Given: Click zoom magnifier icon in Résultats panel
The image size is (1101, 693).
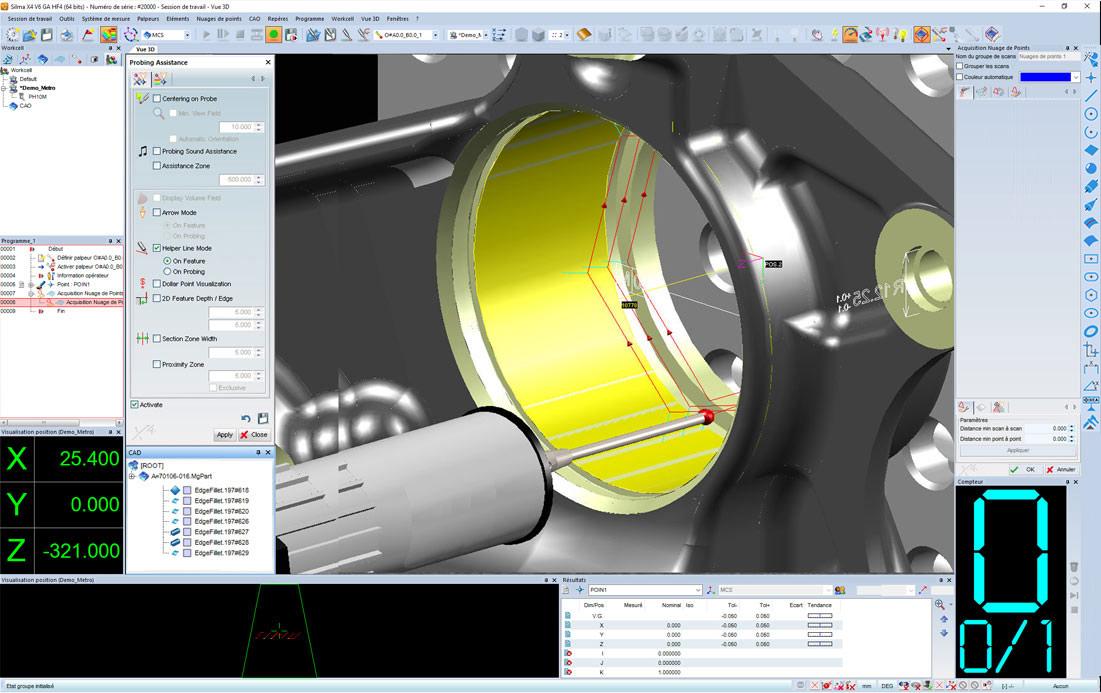Looking at the screenshot, I should (x=940, y=605).
